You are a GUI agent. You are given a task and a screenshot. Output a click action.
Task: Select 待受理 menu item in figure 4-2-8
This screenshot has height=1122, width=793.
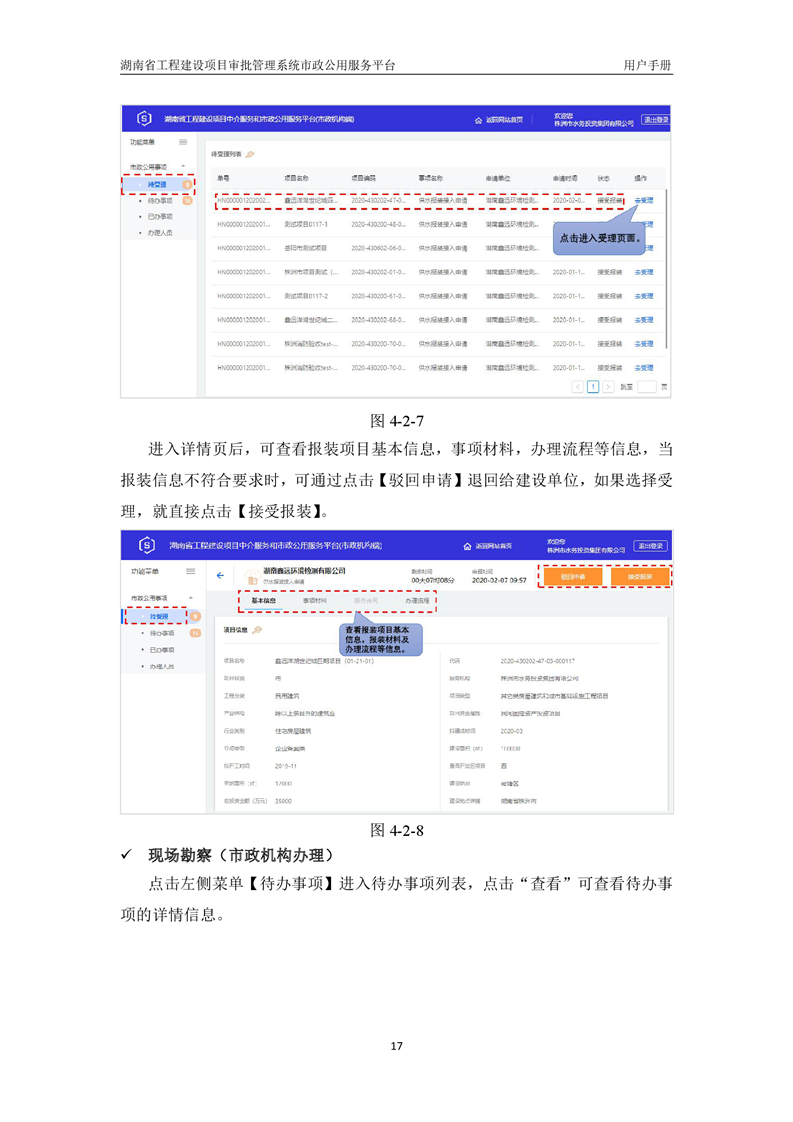(159, 616)
